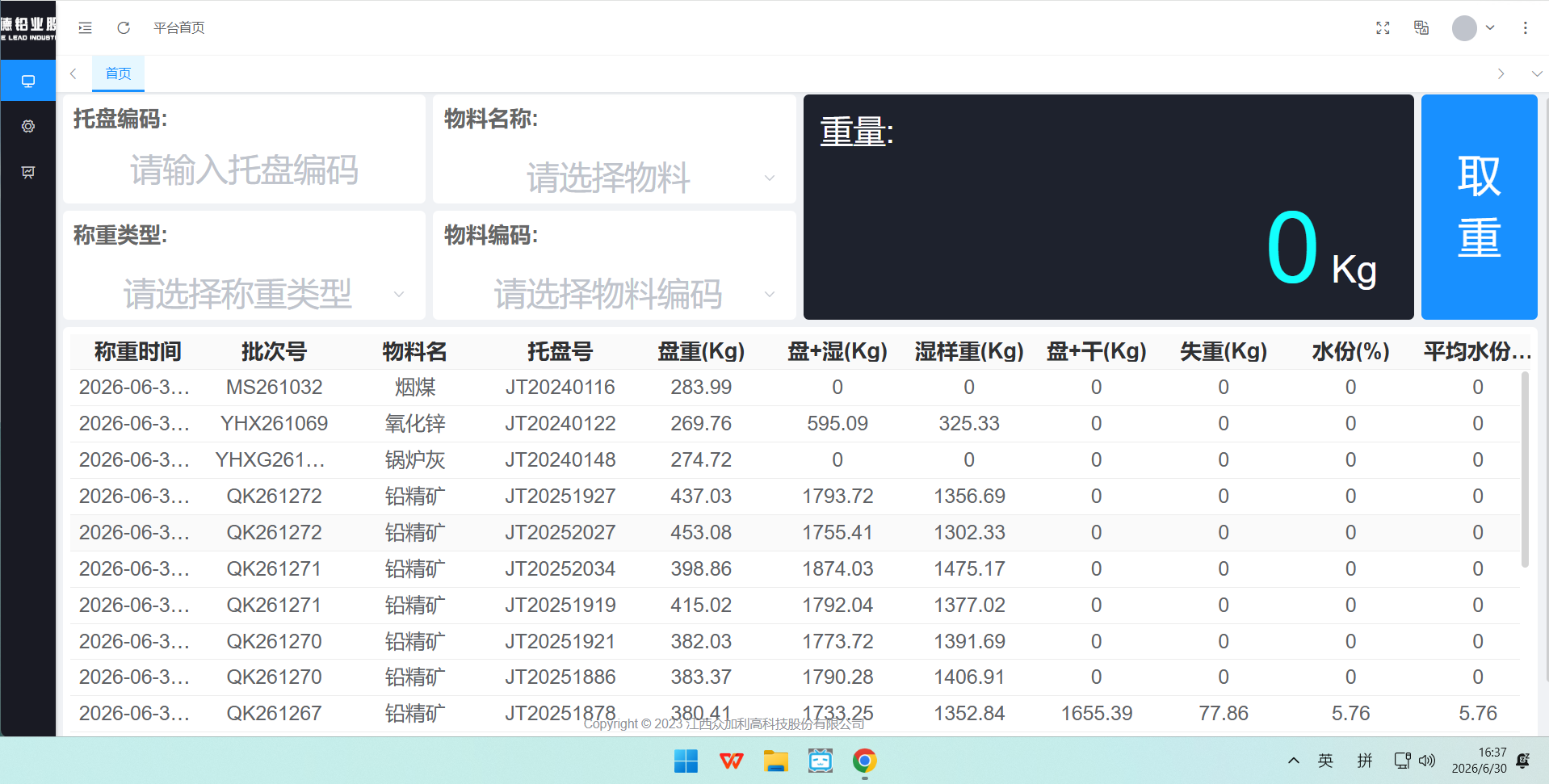Open the vertical three-dot more menu
The width and height of the screenshot is (1549, 784).
1525,28
